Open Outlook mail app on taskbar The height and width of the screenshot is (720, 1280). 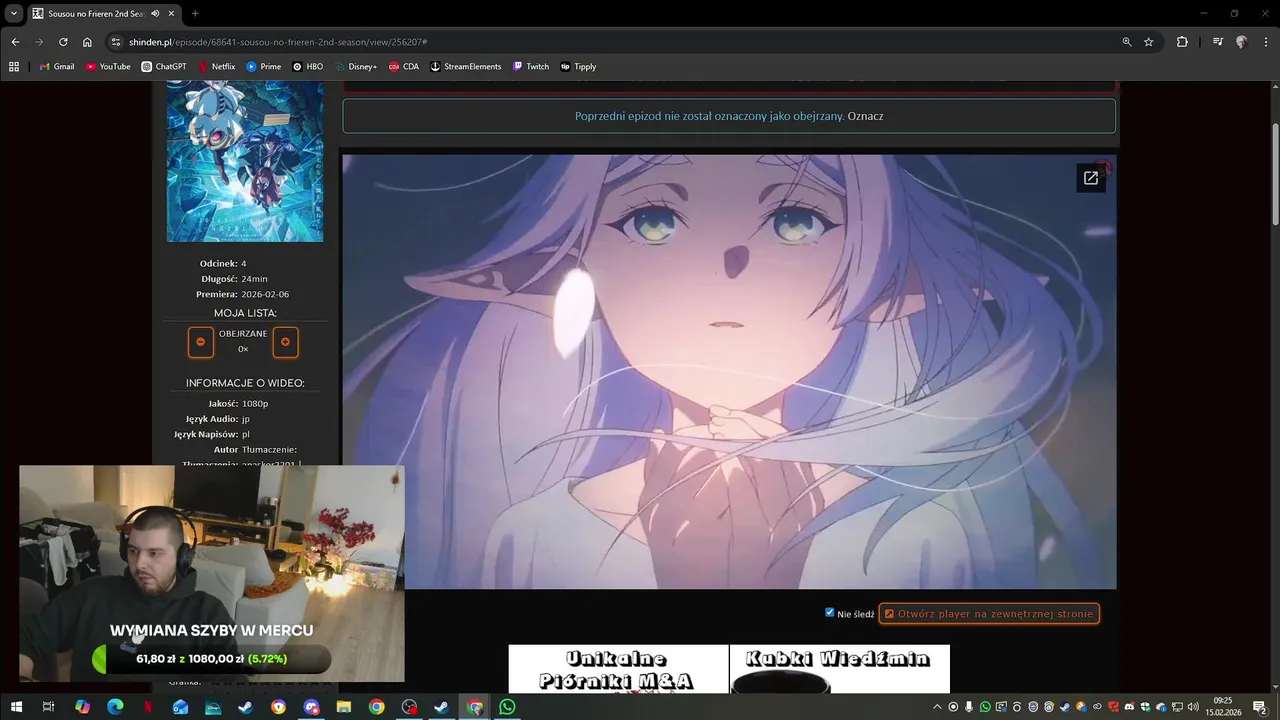180,707
